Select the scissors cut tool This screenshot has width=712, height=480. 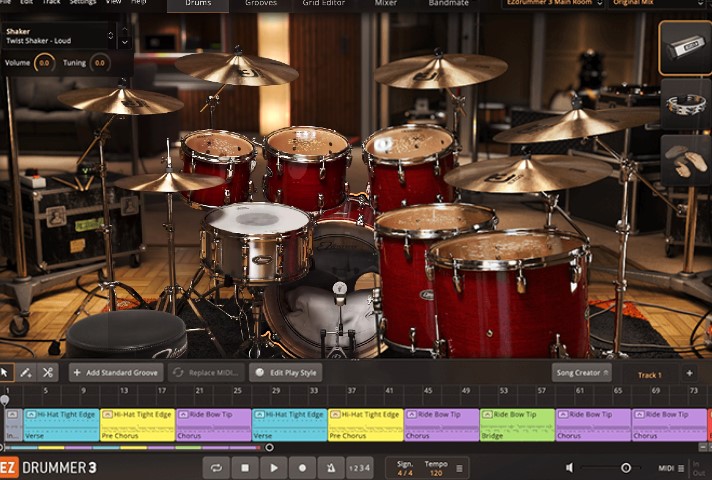(x=47, y=372)
